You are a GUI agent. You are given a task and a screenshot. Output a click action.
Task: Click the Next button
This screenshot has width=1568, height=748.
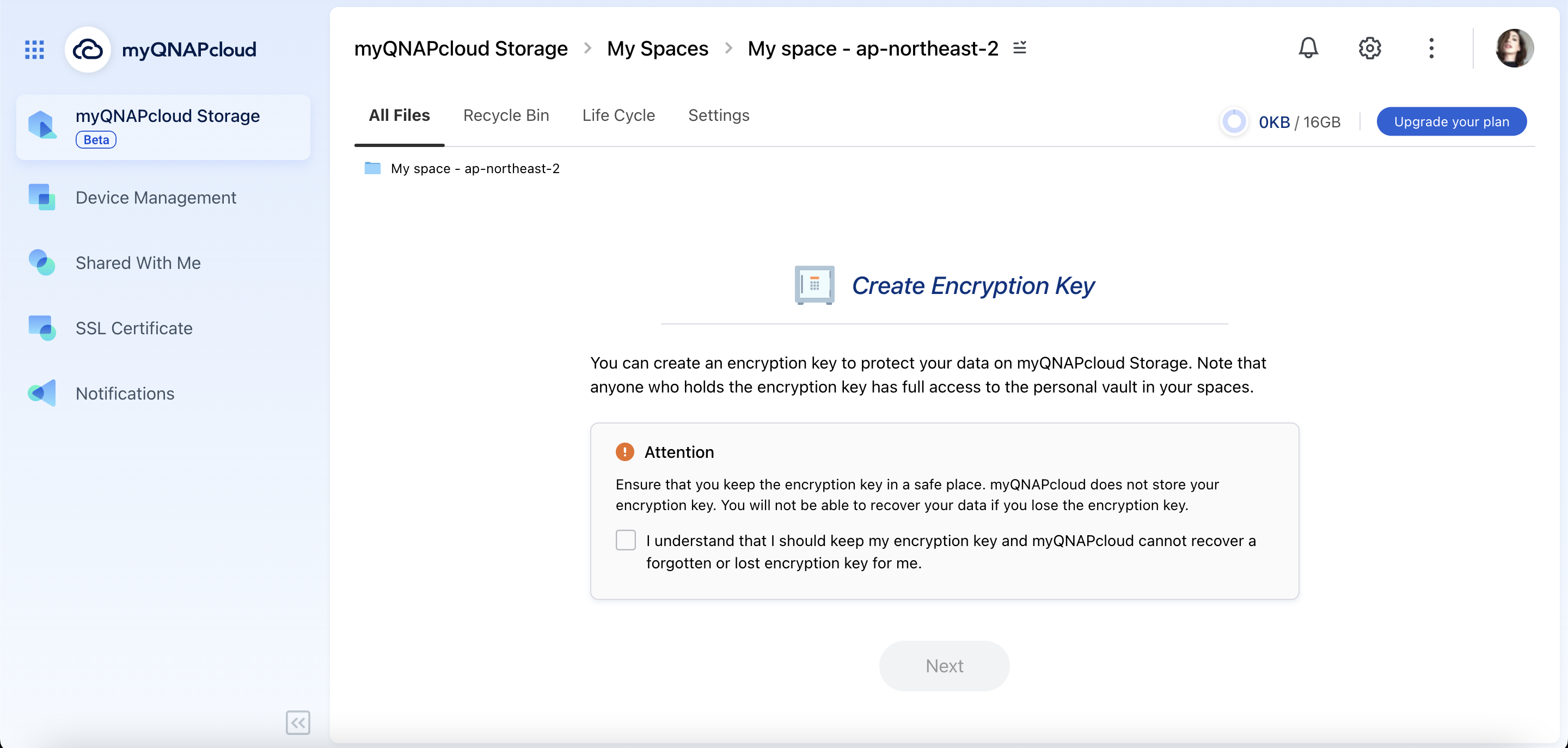(944, 665)
